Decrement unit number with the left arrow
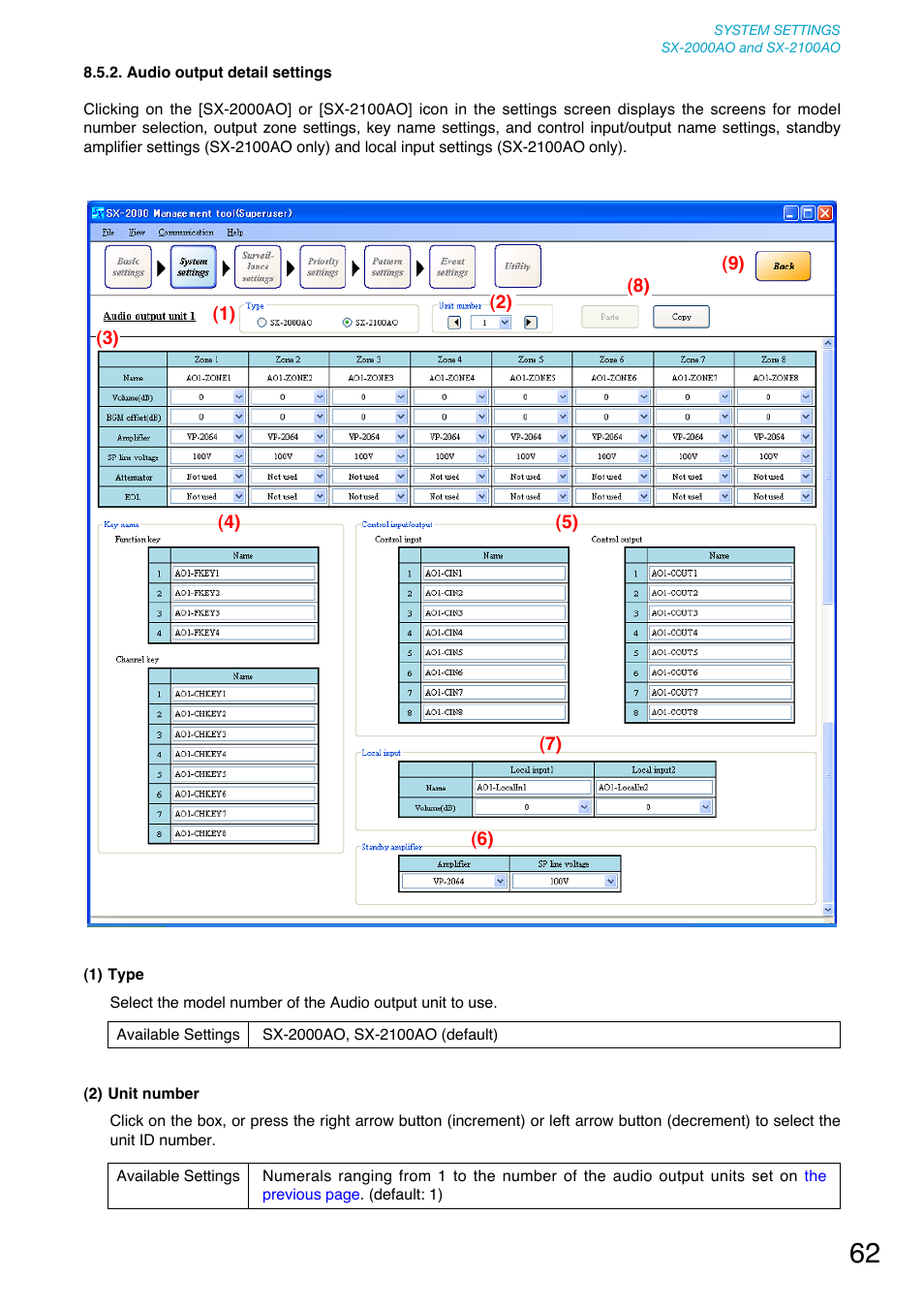 pyautogui.click(x=454, y=323)
